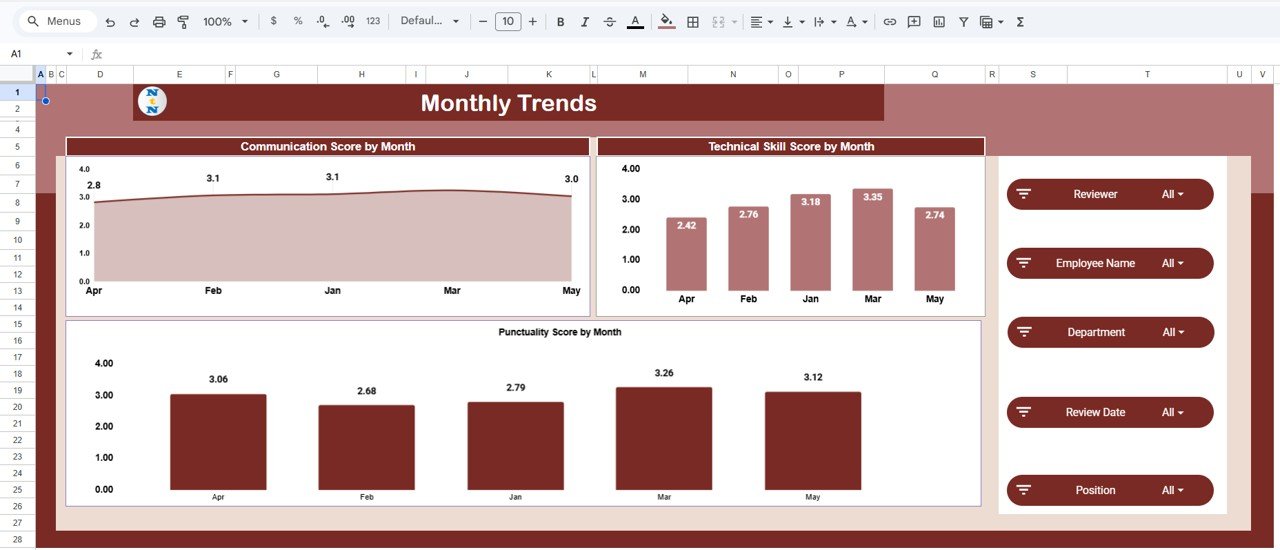Select Communication Score by Month header
This screenshot has width=1280, height=550.
pyautogui.click(x=328, y=146)
